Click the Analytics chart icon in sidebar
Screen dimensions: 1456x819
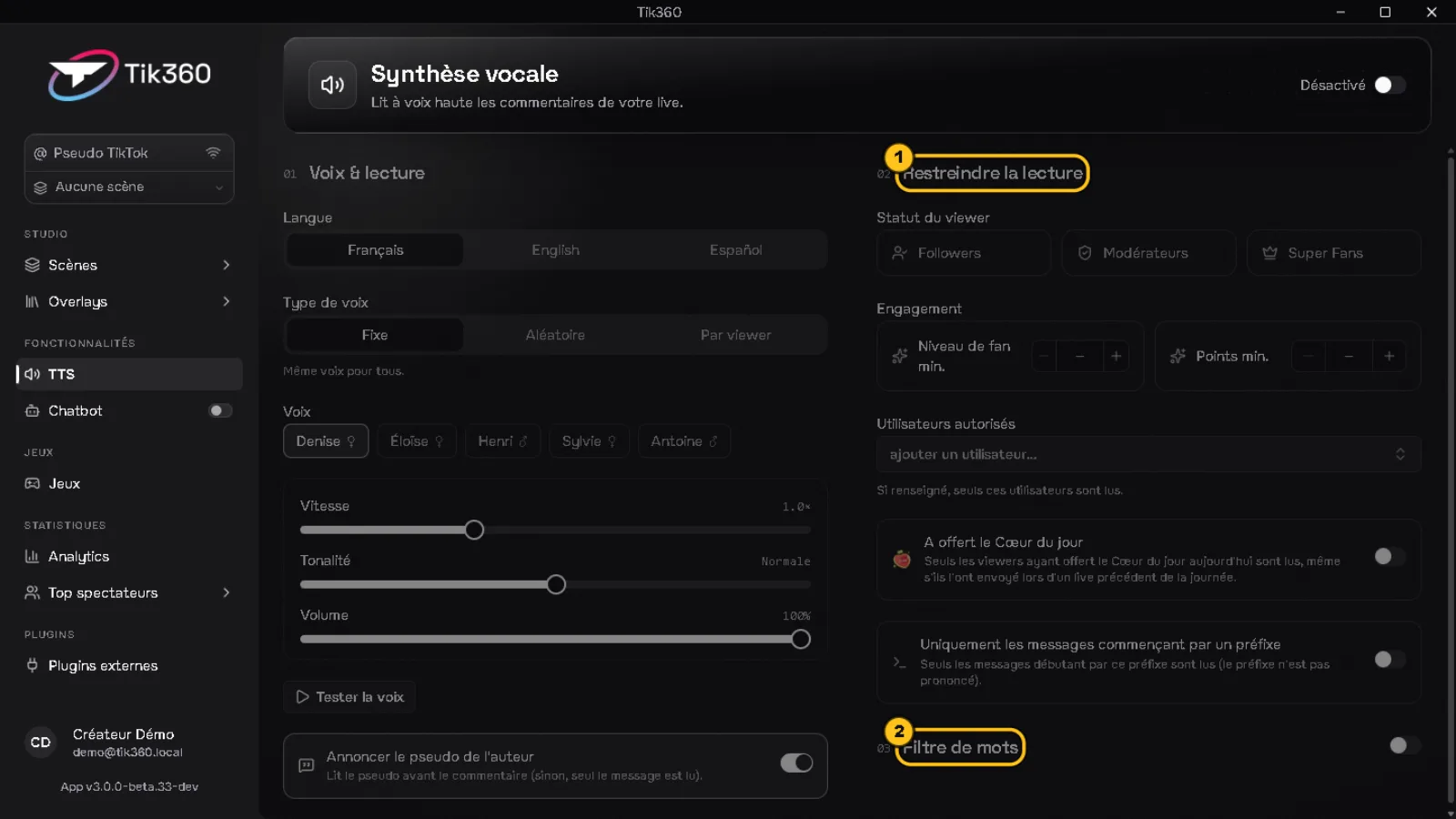coord(32,556)
